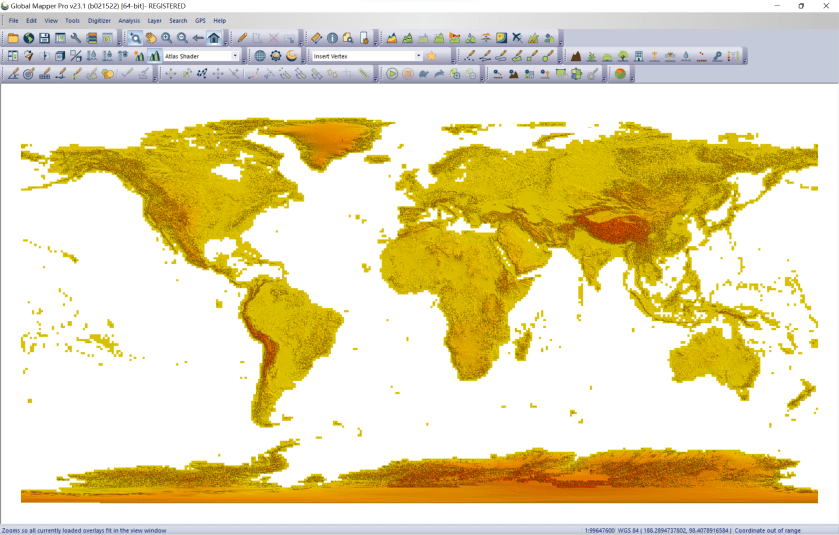Click the Home full view icon
839x535 pixels.
pos(213,38)
